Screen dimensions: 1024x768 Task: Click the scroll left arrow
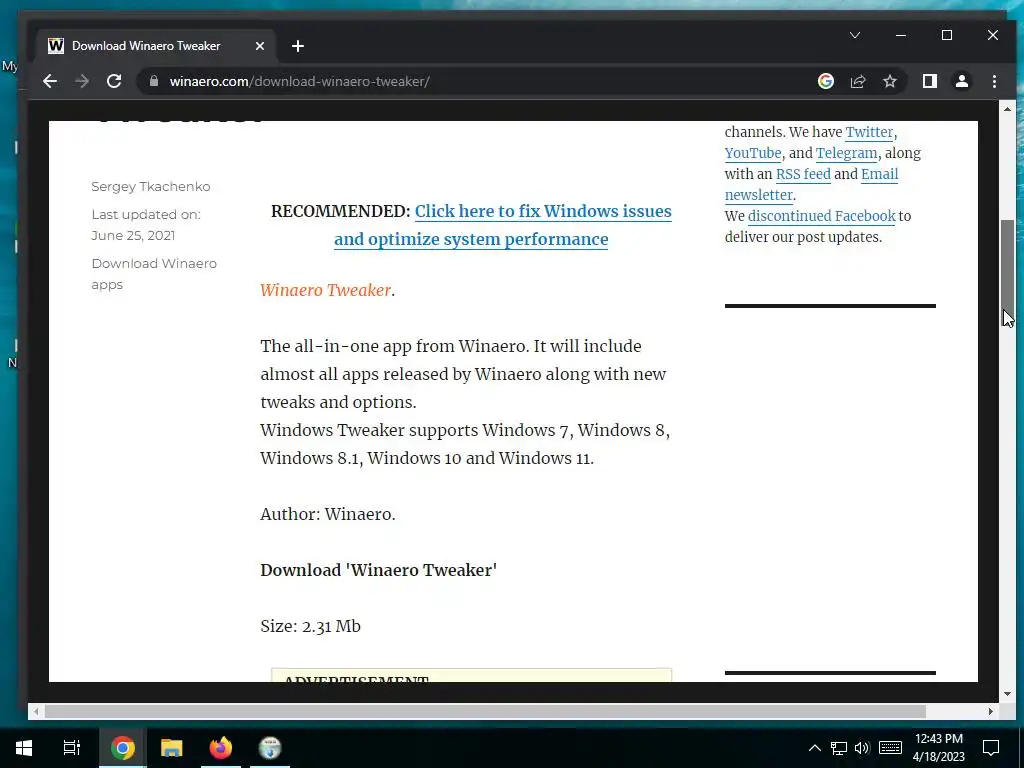(36, 711)
